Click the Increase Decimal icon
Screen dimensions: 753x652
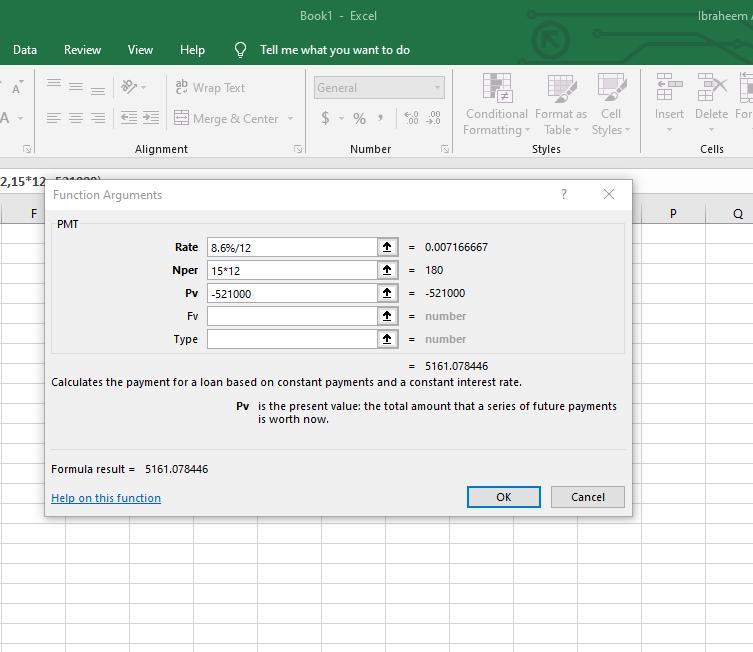[411, 118]
